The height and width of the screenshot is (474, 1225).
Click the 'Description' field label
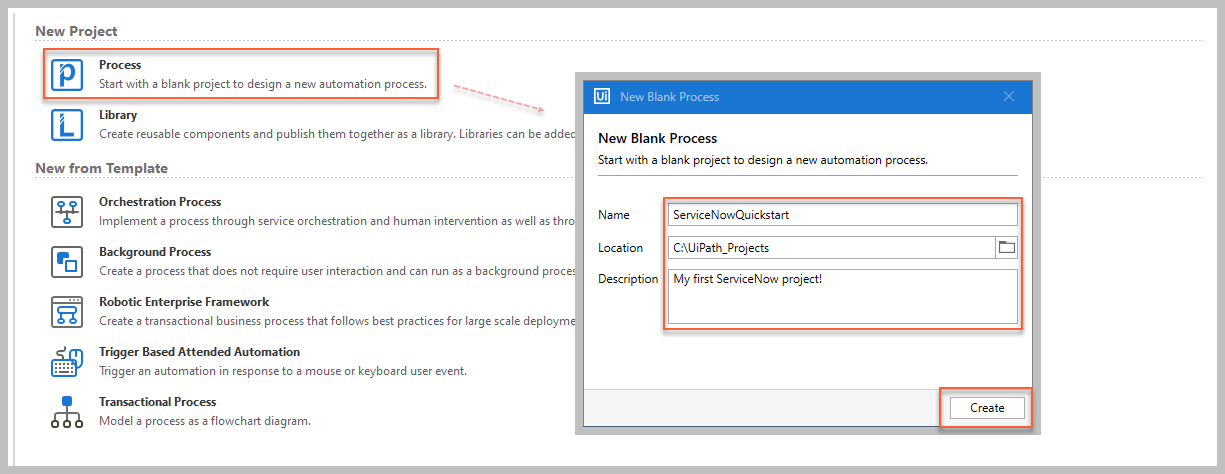click(x=628, y=279)
